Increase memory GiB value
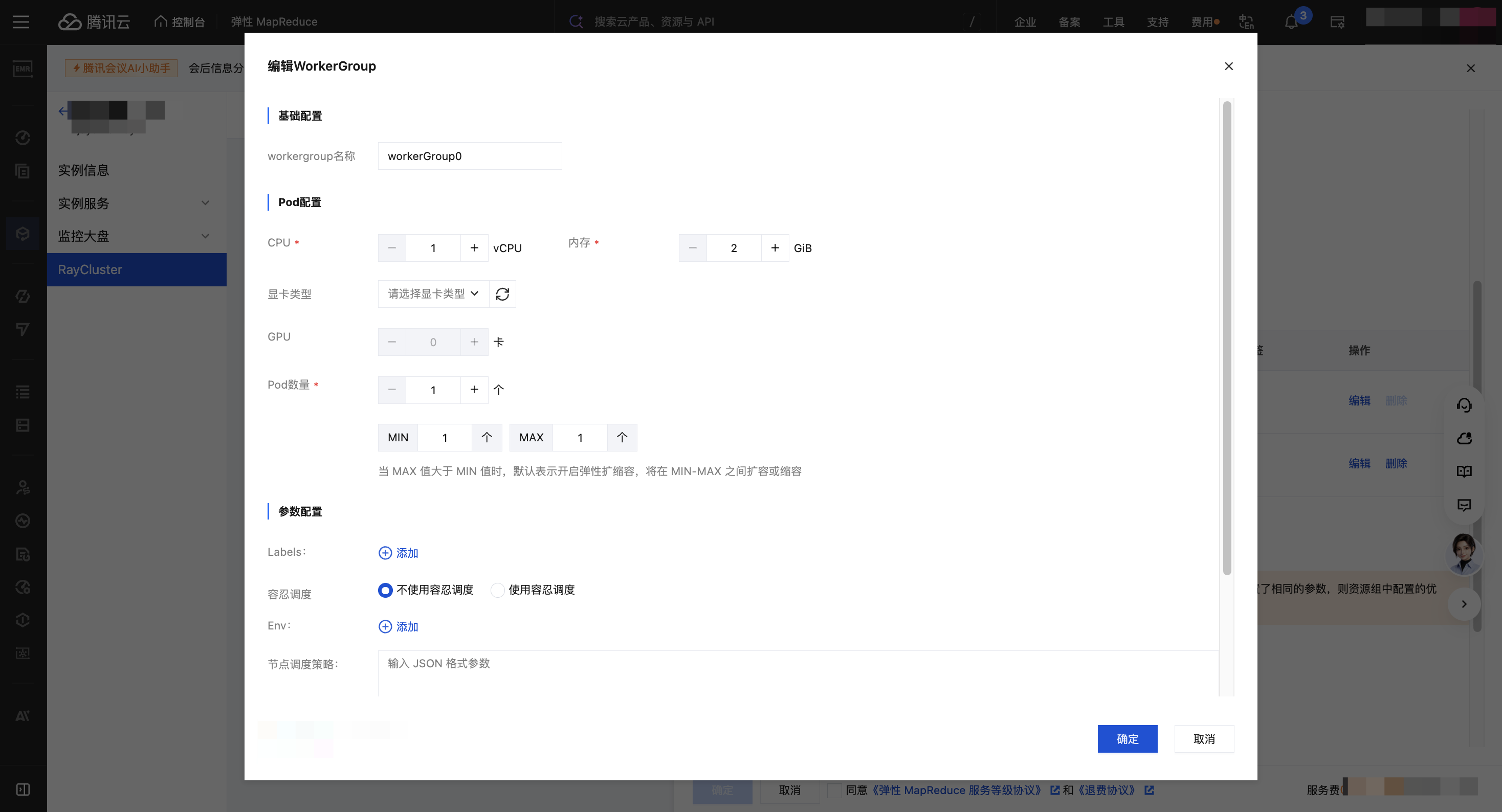Viewport: 1502px width, 812px height. [775, 247]
